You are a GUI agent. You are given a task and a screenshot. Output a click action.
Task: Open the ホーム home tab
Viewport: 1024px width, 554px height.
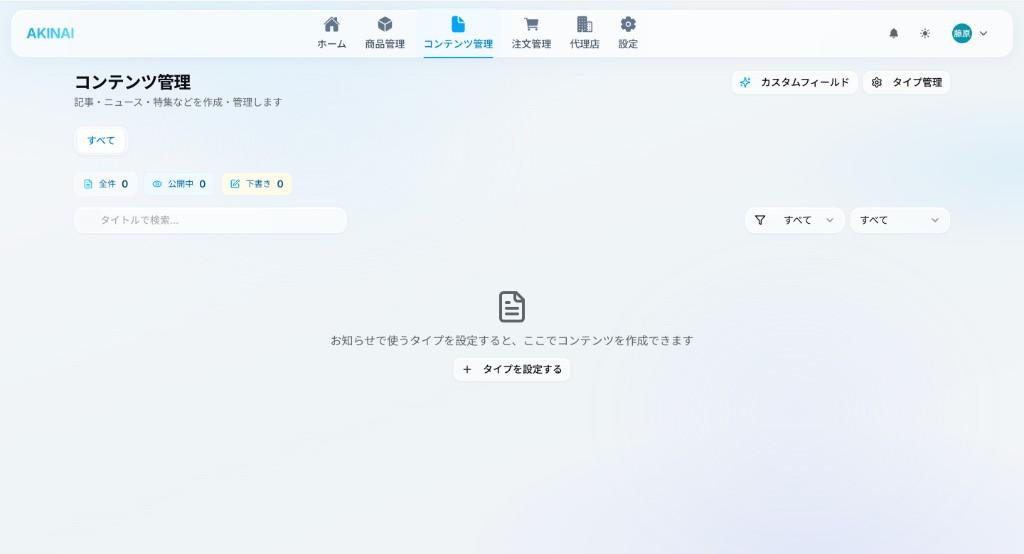tap(332, 33)
